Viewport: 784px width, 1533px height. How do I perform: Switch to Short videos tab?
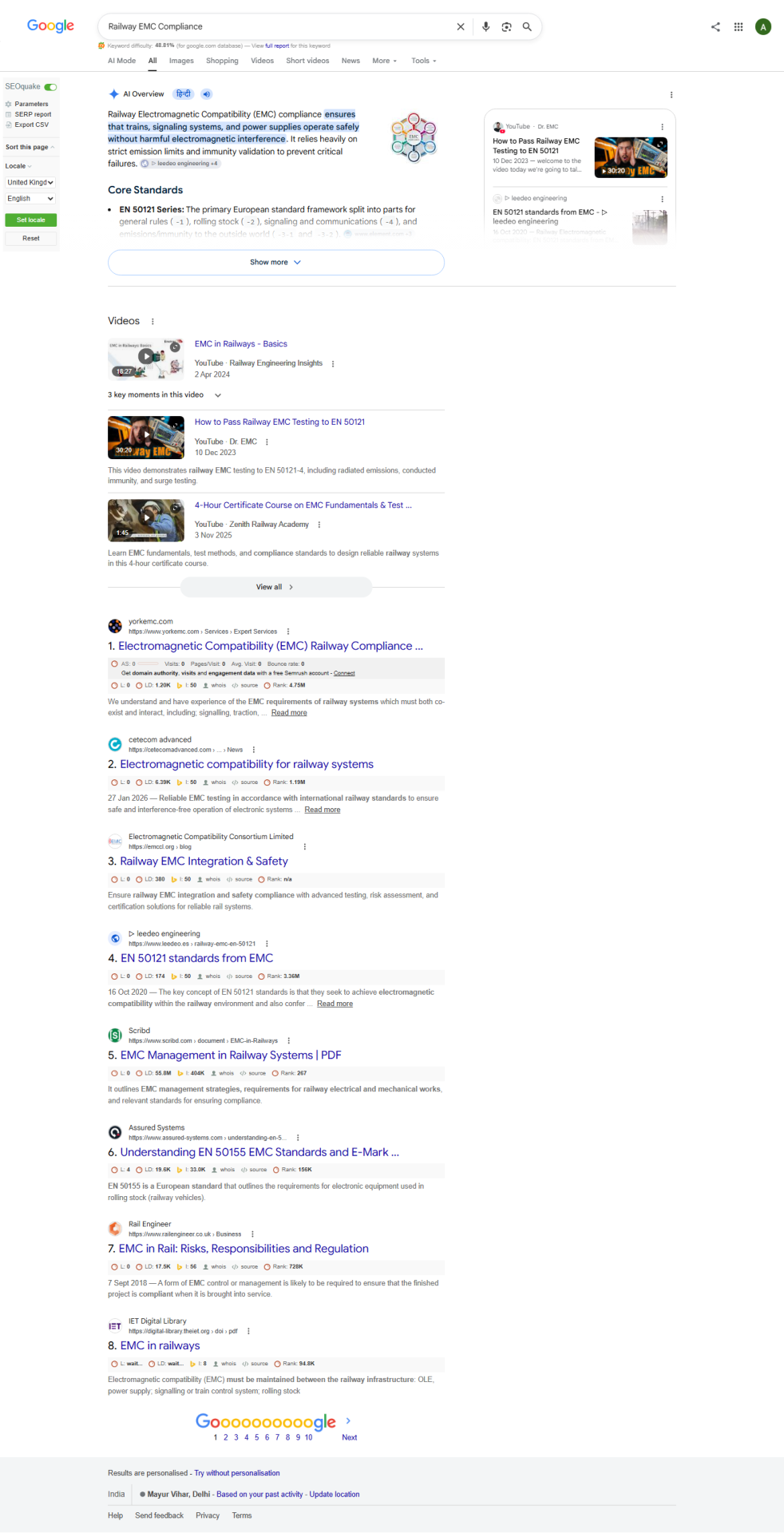coord(307,61)
